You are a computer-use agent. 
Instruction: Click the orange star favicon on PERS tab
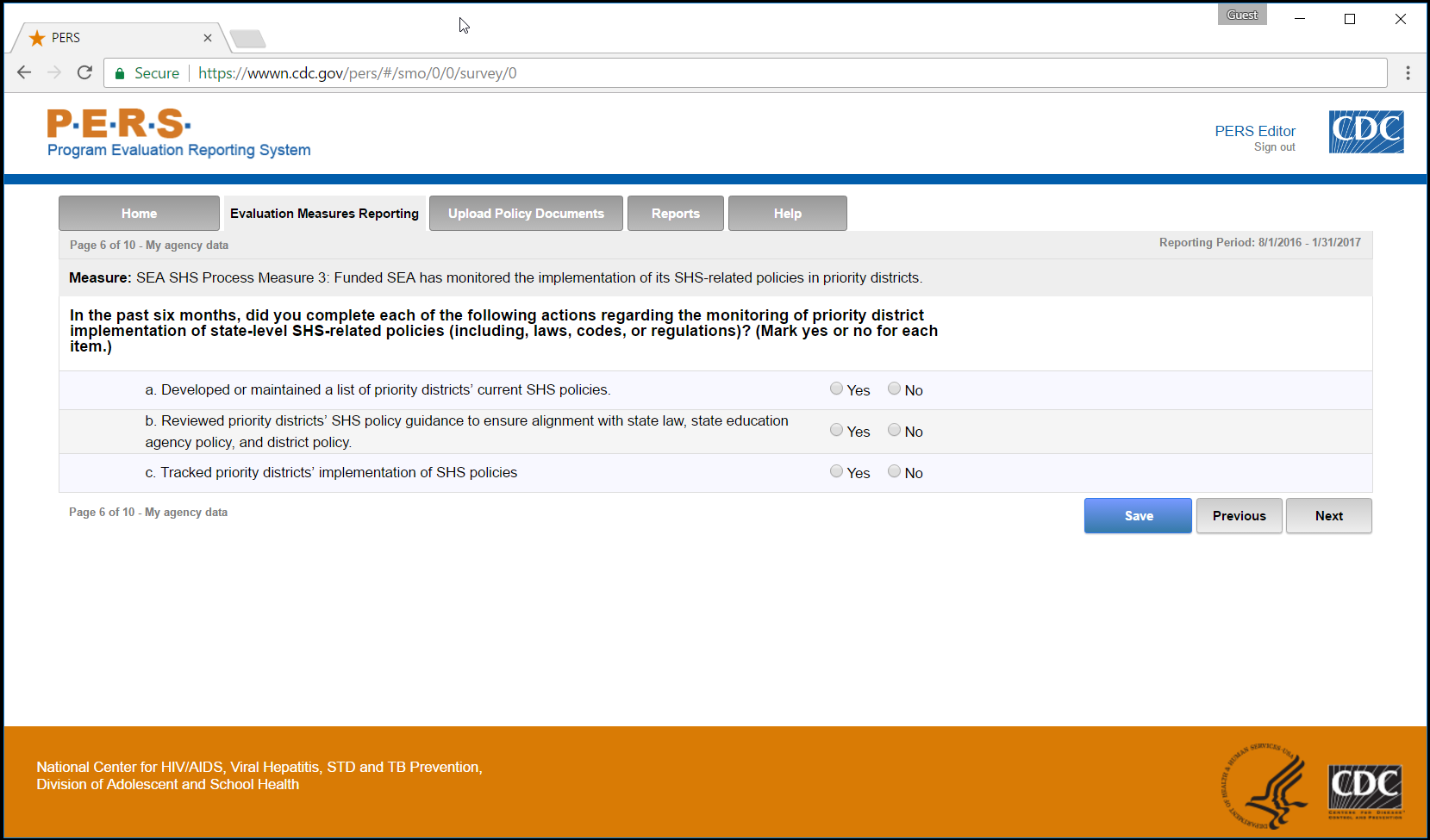[x=37, y=38]
